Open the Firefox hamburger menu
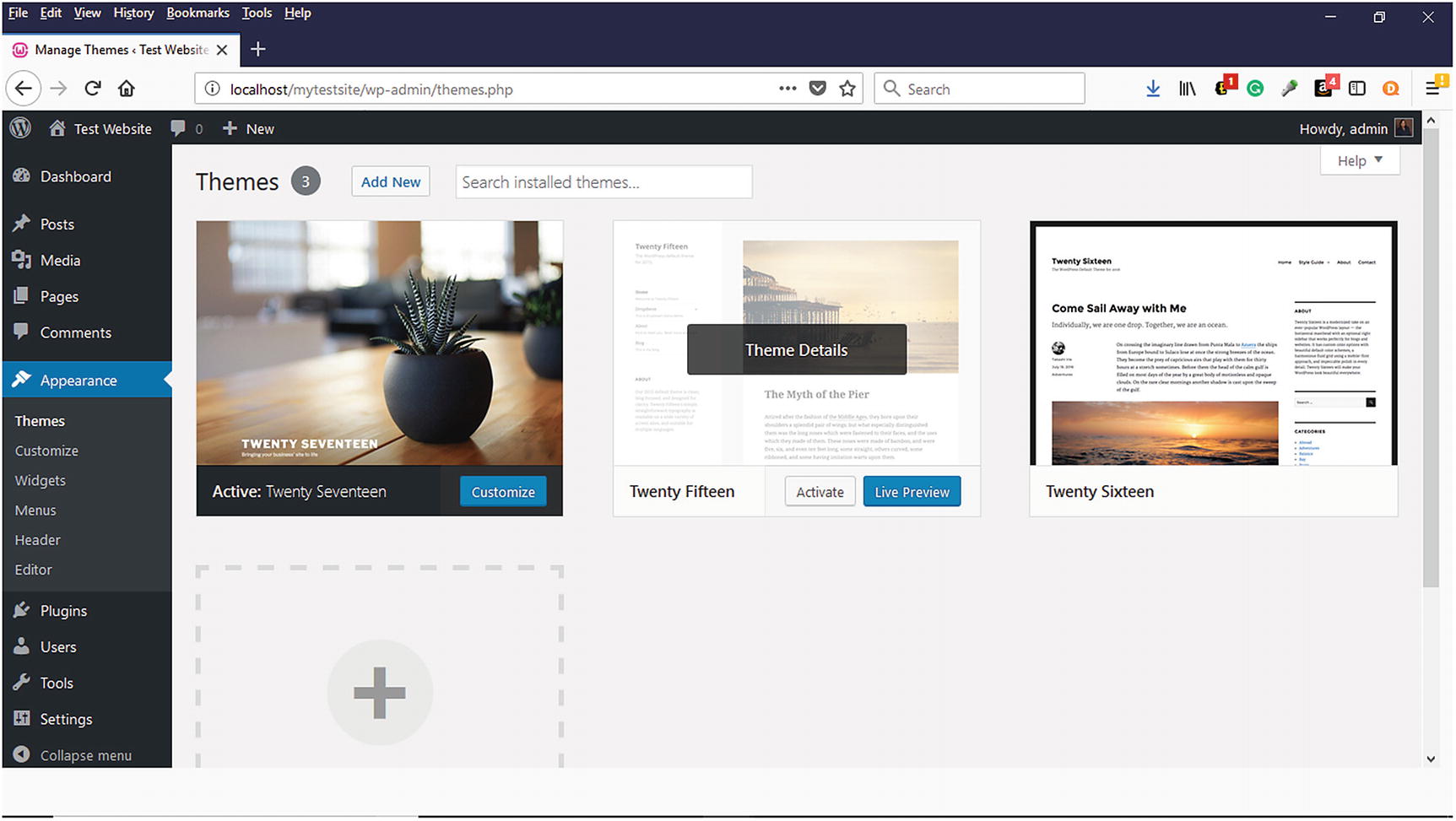This screenshot has width=1456, height=821. pyautogui.click(x=1433, y=88)
